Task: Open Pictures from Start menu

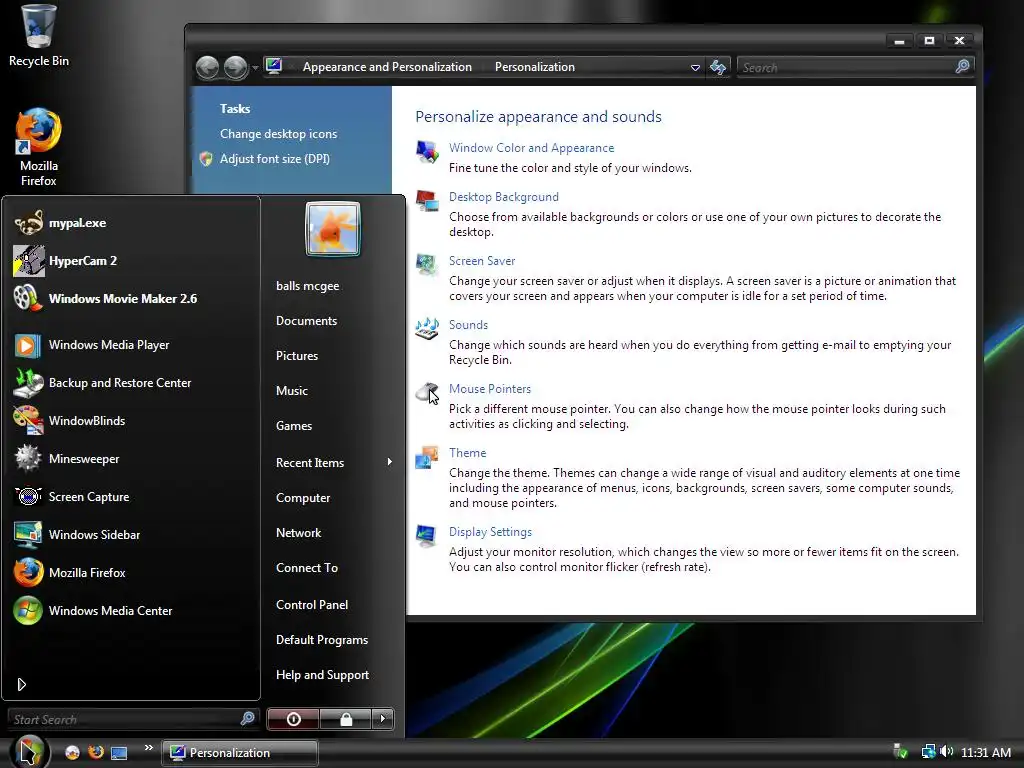Action: 296,356
